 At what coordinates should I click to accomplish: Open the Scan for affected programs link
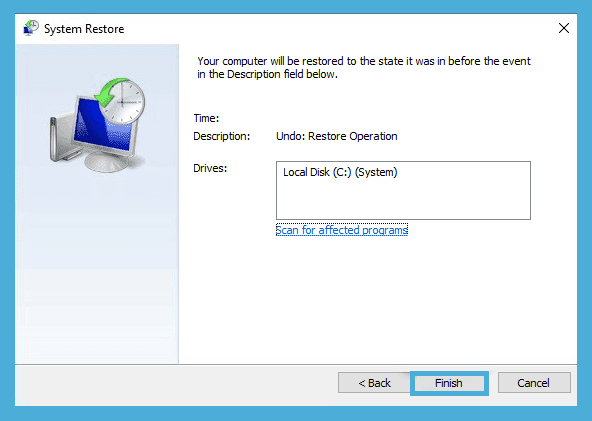(342, 230)
